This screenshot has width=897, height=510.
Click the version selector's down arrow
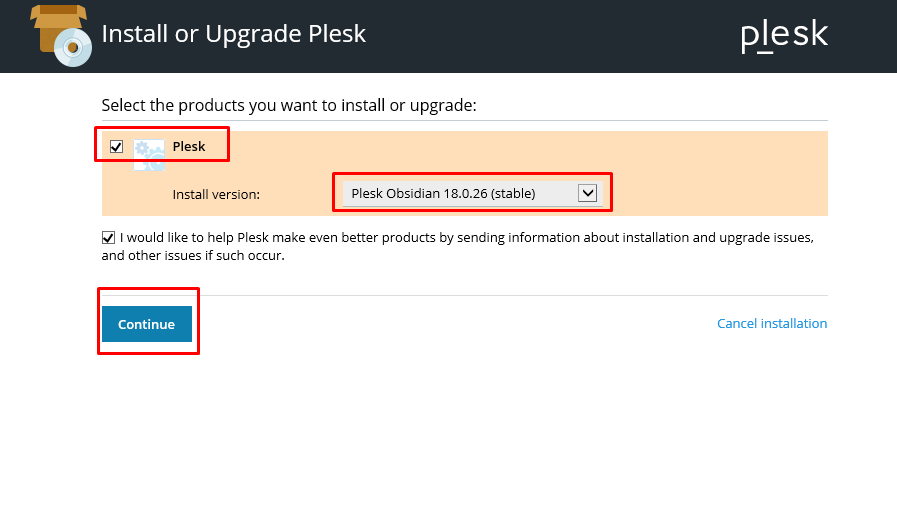[588, 193]
